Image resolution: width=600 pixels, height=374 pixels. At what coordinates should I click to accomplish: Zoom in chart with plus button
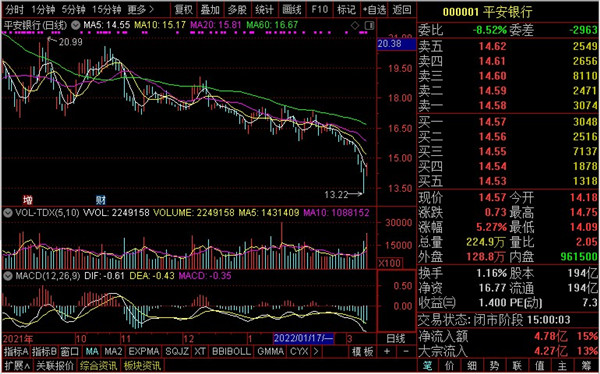point(387,351)
